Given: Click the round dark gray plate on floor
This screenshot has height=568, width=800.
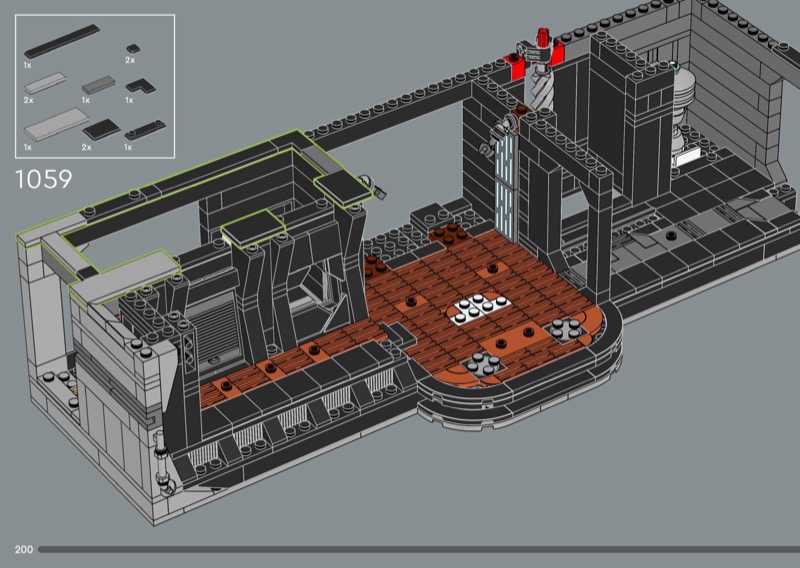Looking at the screenshot, I should coord(562,333).
